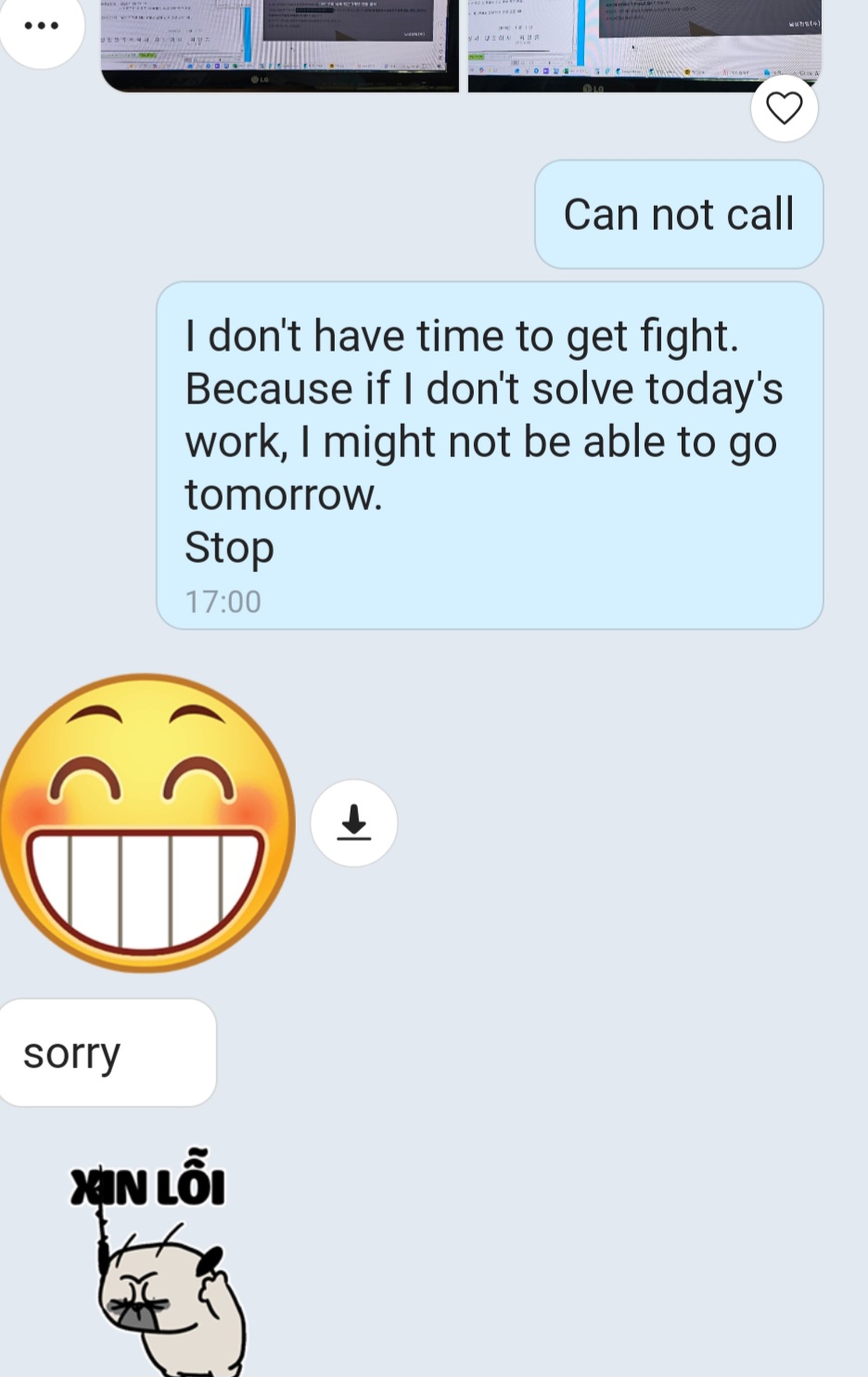
Task: Open the left monitor photo thumbnail
Action: (x=279, y=45)
